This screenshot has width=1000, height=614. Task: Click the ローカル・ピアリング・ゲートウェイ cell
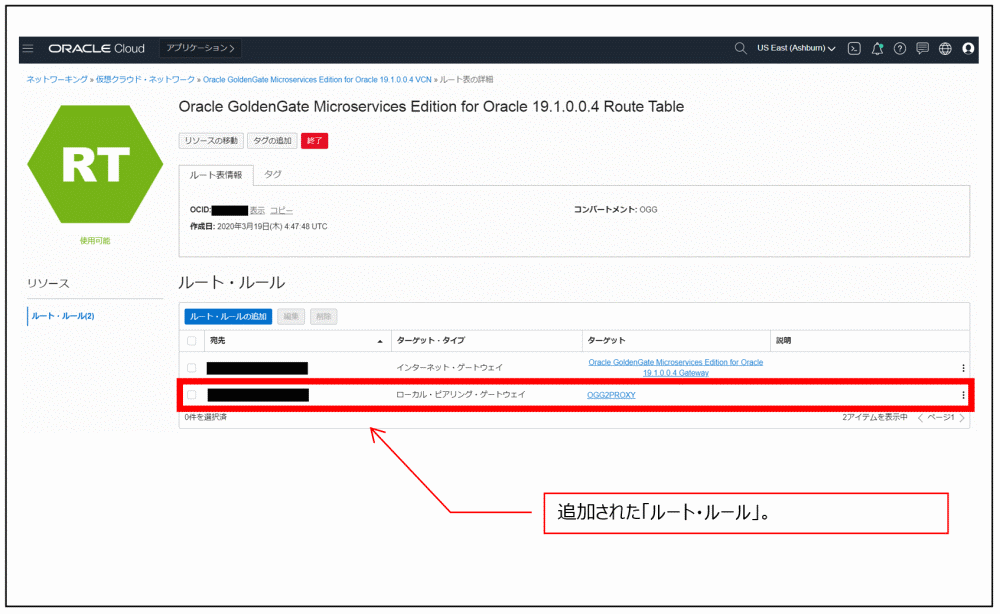point(460,395)
